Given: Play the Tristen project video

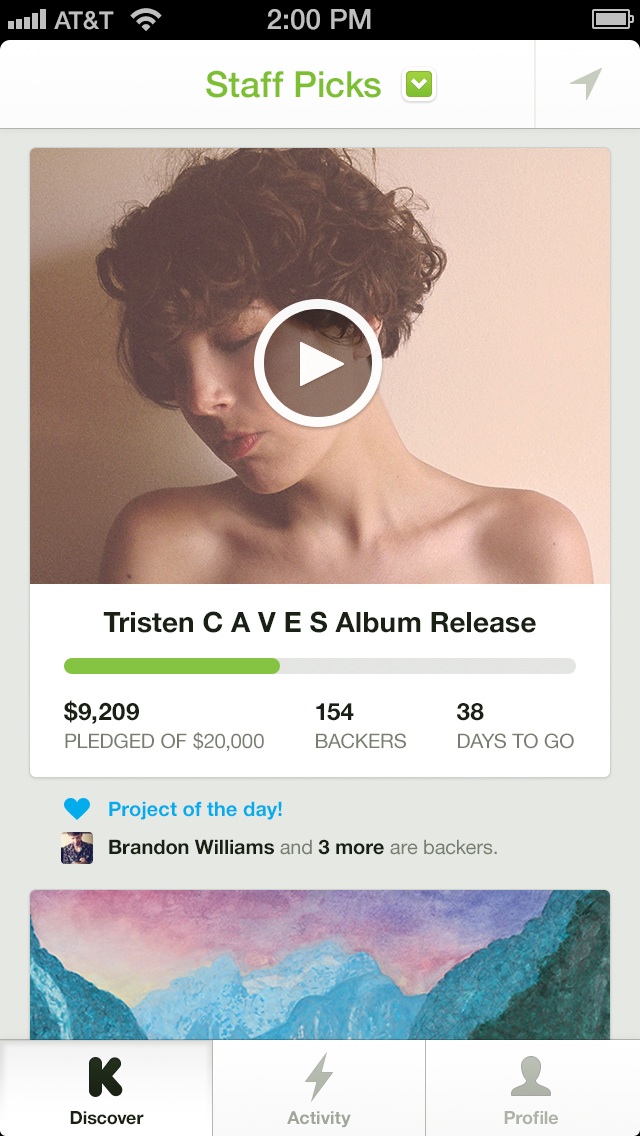Looking at the screenshot, I should point(317,363).
